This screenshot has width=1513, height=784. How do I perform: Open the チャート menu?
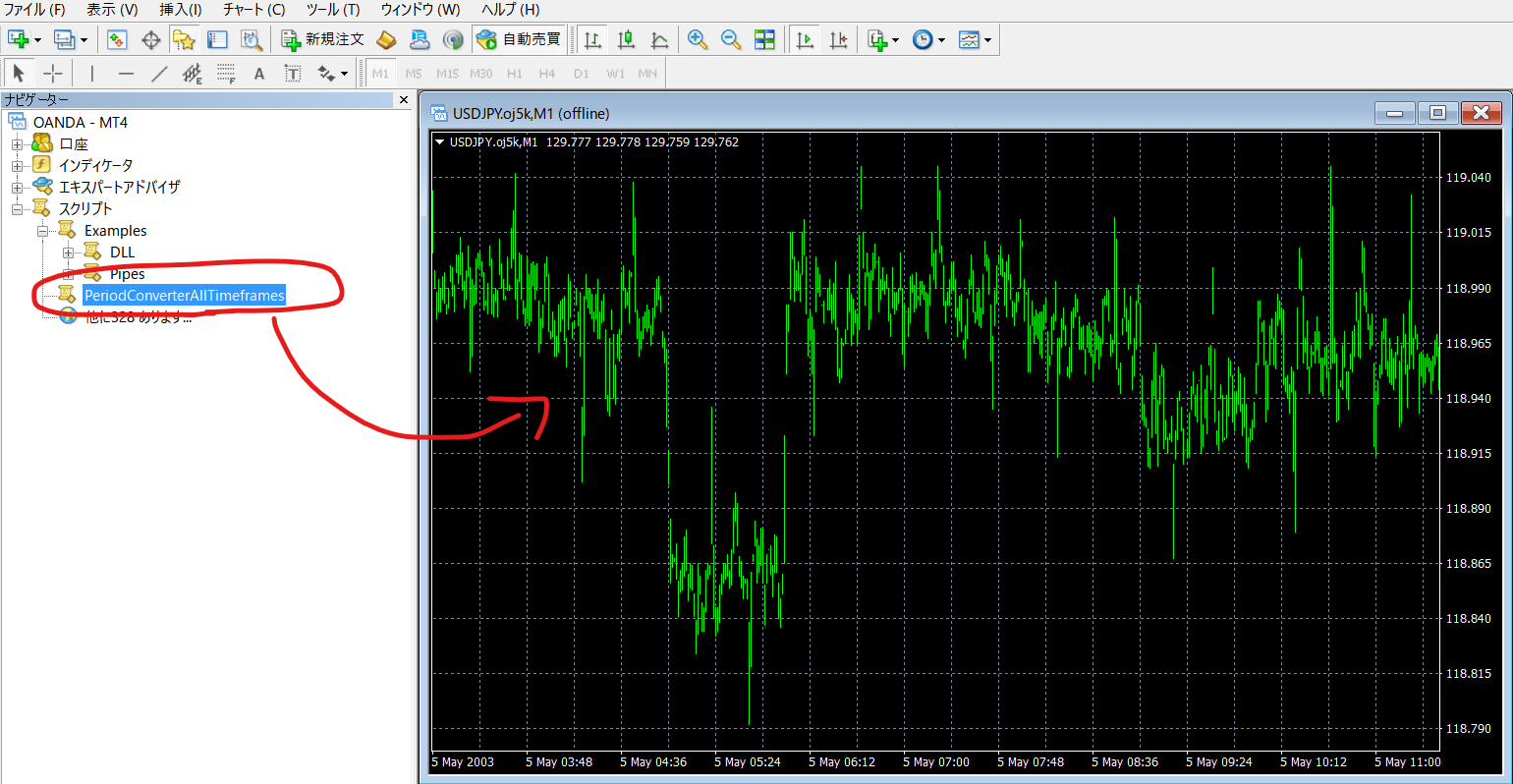click(253, 10)
